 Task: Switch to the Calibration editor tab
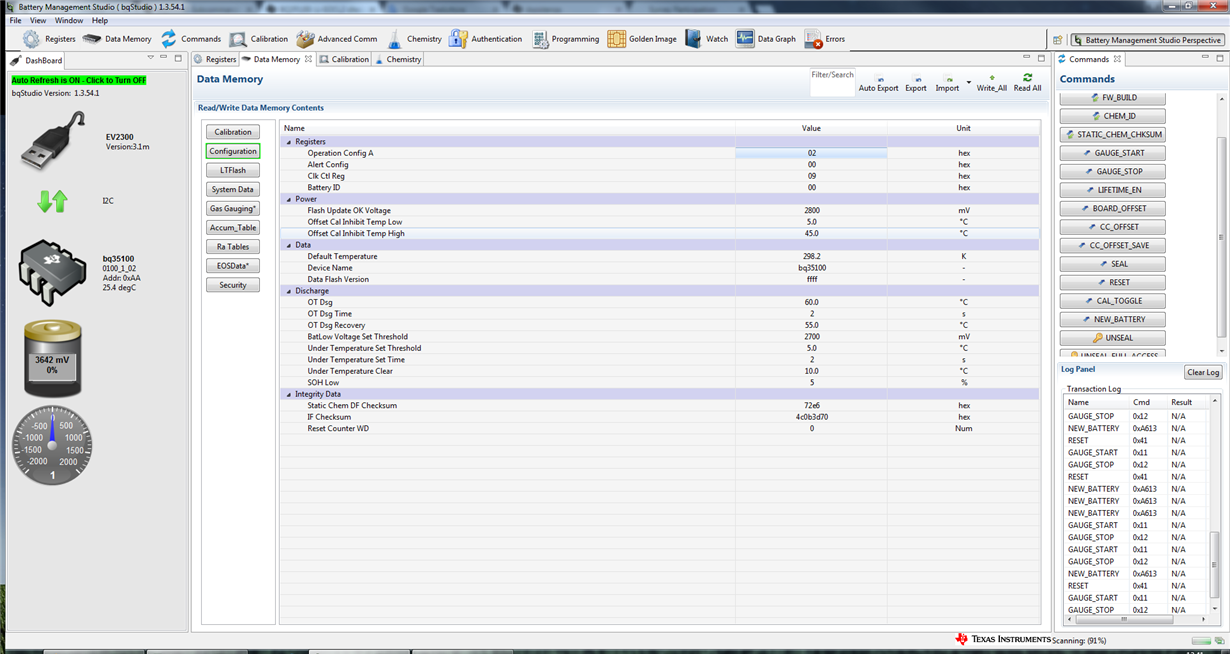tap(344, 59)
